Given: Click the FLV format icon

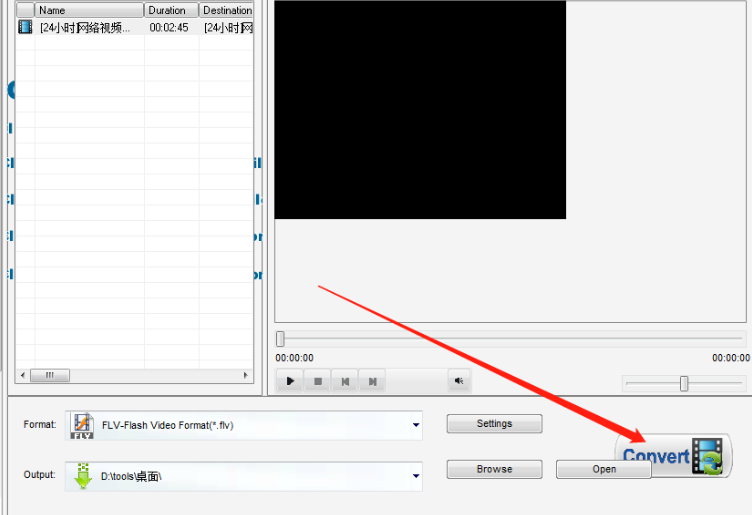Looking at the screenshot, I should pos(82,426).
